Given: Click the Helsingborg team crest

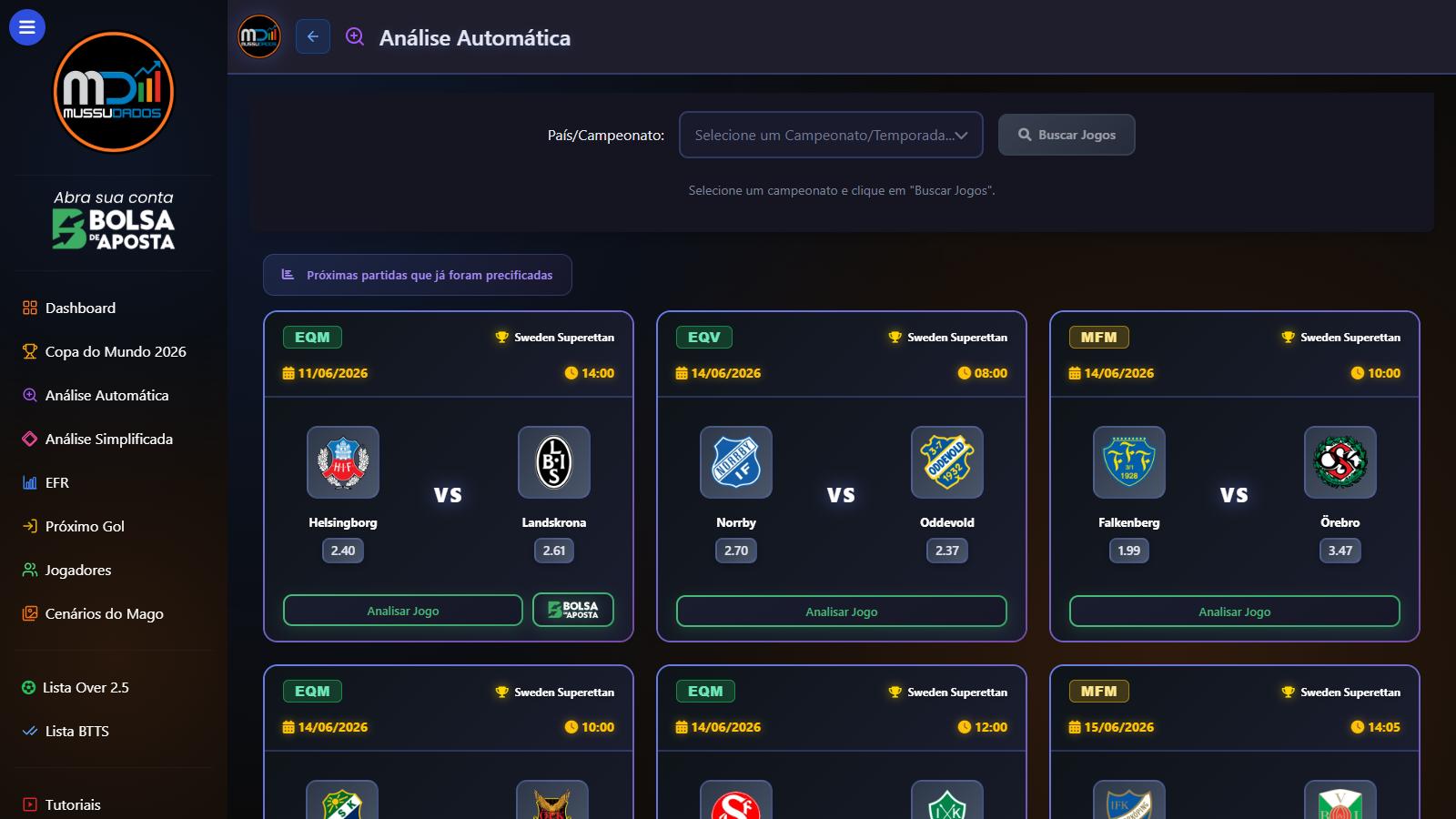Looking at the screenshot, I should (343, 462).
